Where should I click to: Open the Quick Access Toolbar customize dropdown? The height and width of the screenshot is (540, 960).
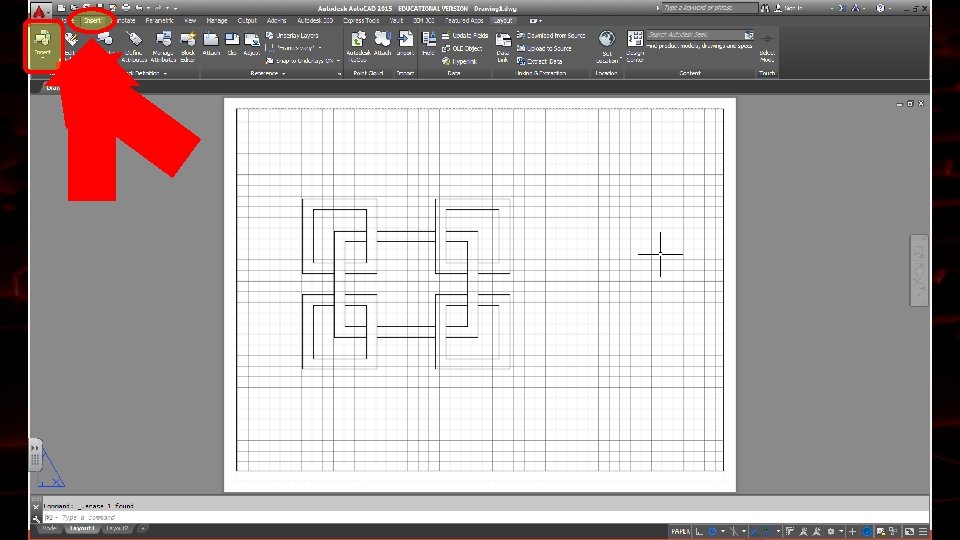[176, 8]
